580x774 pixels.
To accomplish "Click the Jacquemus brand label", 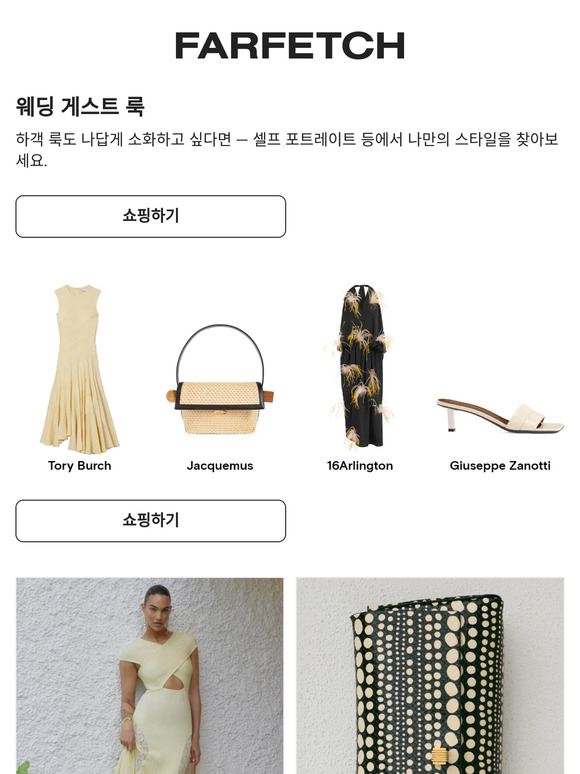I will [x=220, y=465].
